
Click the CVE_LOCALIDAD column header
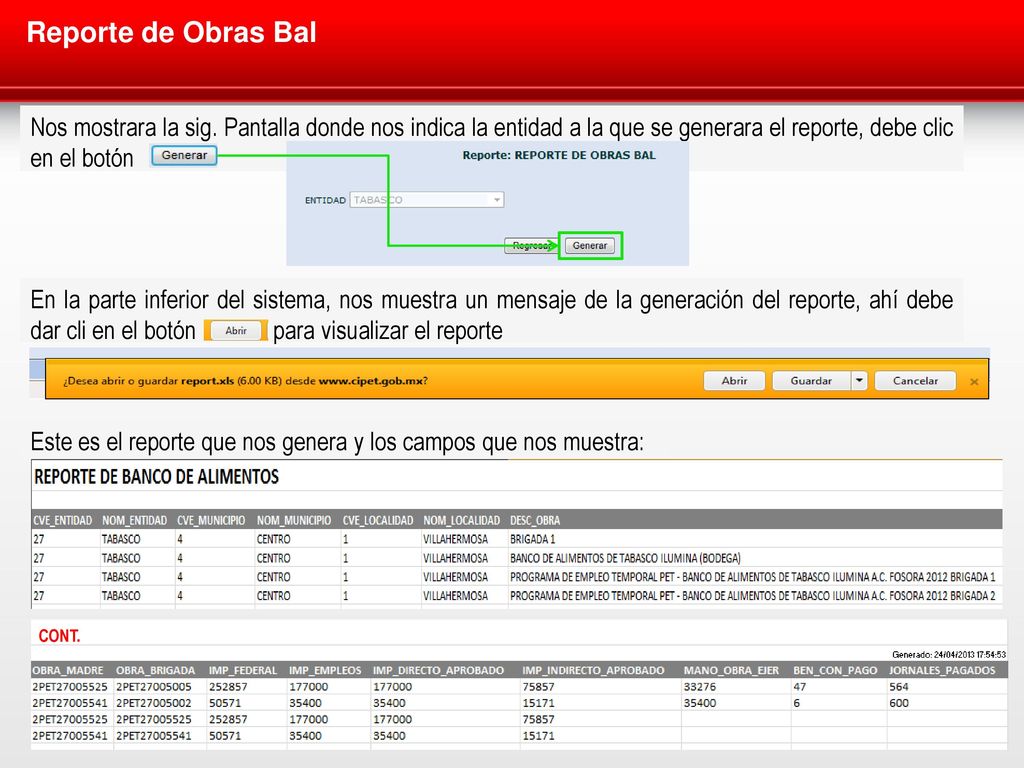tap(378, 520)
